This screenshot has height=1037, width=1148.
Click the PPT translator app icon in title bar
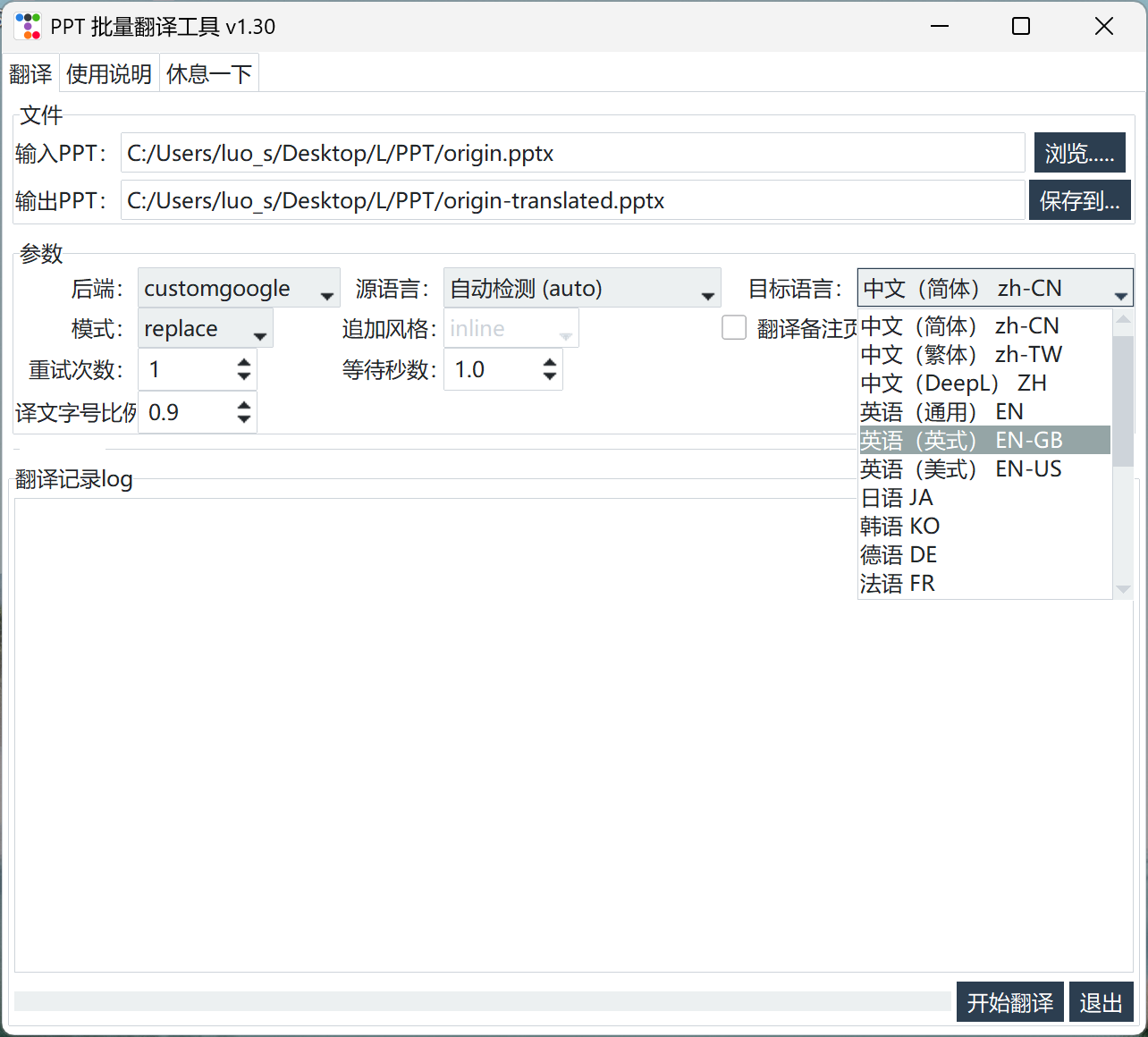(28, 26)
